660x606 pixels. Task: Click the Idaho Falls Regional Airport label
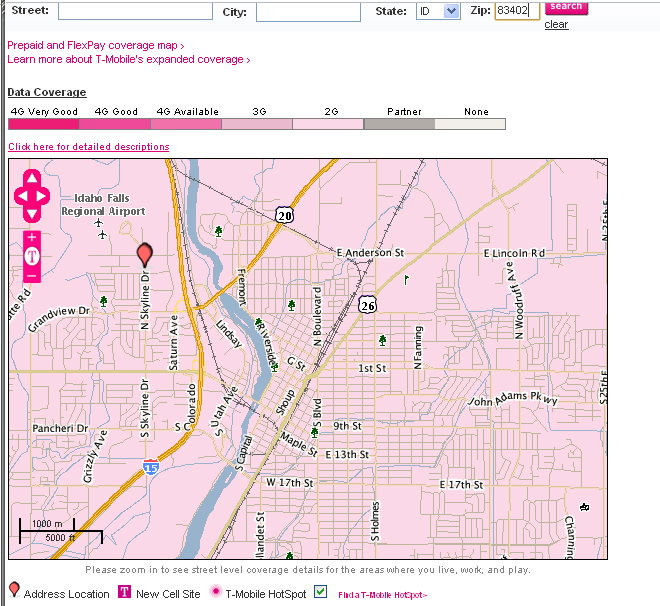(x=103, y=205)
